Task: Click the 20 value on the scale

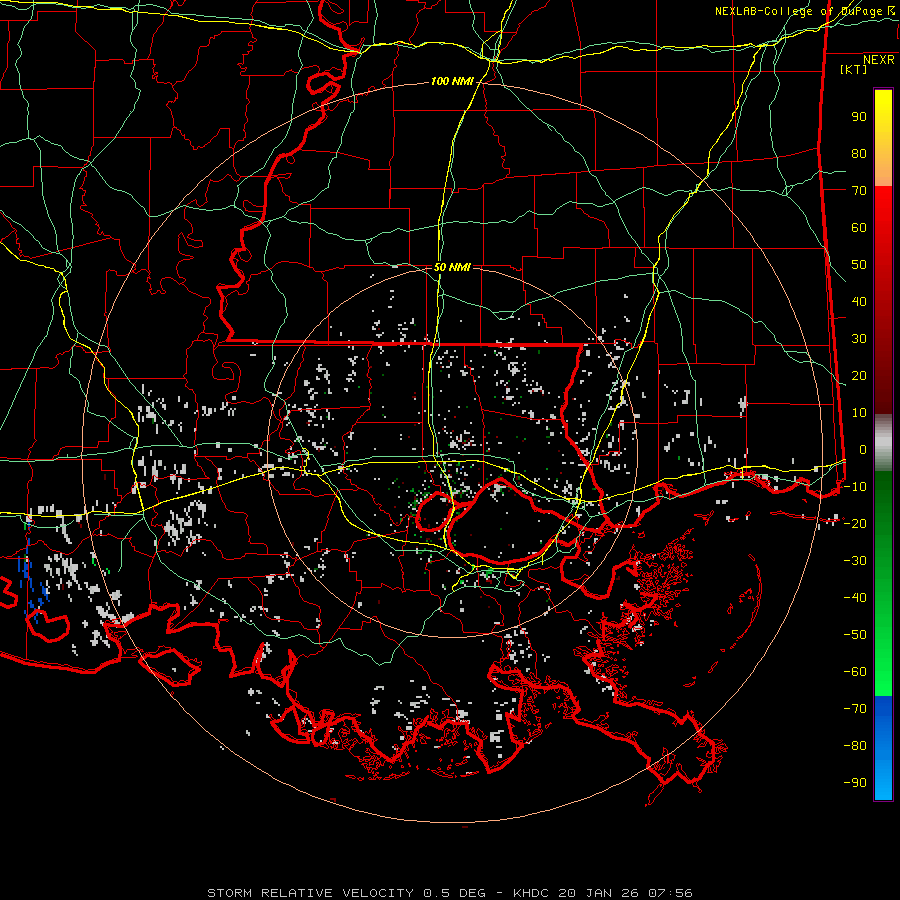Action: [859, 375]
